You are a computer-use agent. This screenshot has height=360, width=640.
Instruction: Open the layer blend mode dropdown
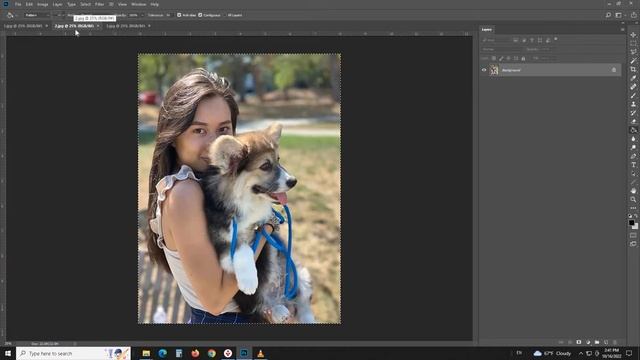pos(502,49)
